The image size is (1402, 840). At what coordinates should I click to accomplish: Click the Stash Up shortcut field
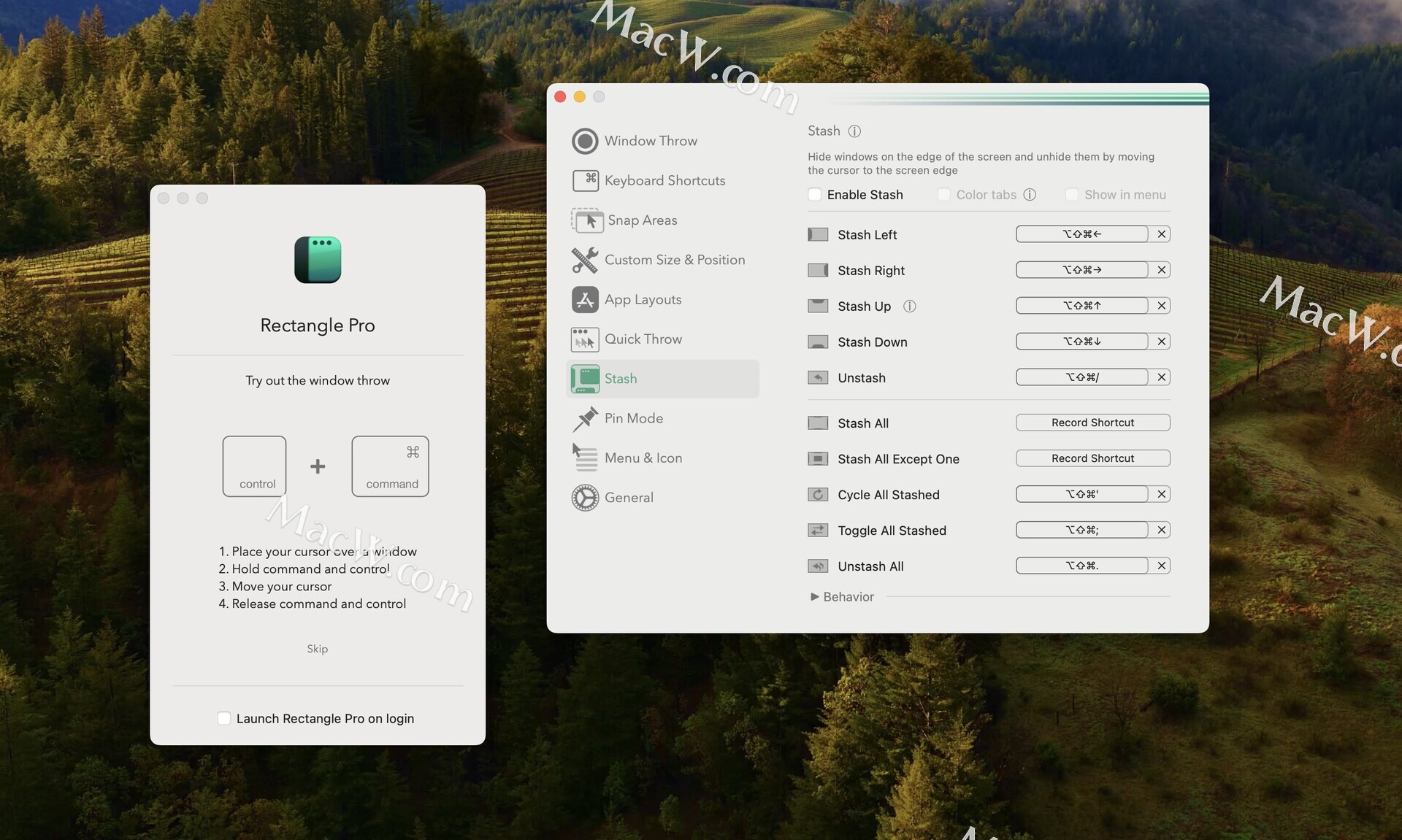(x=1082, y=306)
